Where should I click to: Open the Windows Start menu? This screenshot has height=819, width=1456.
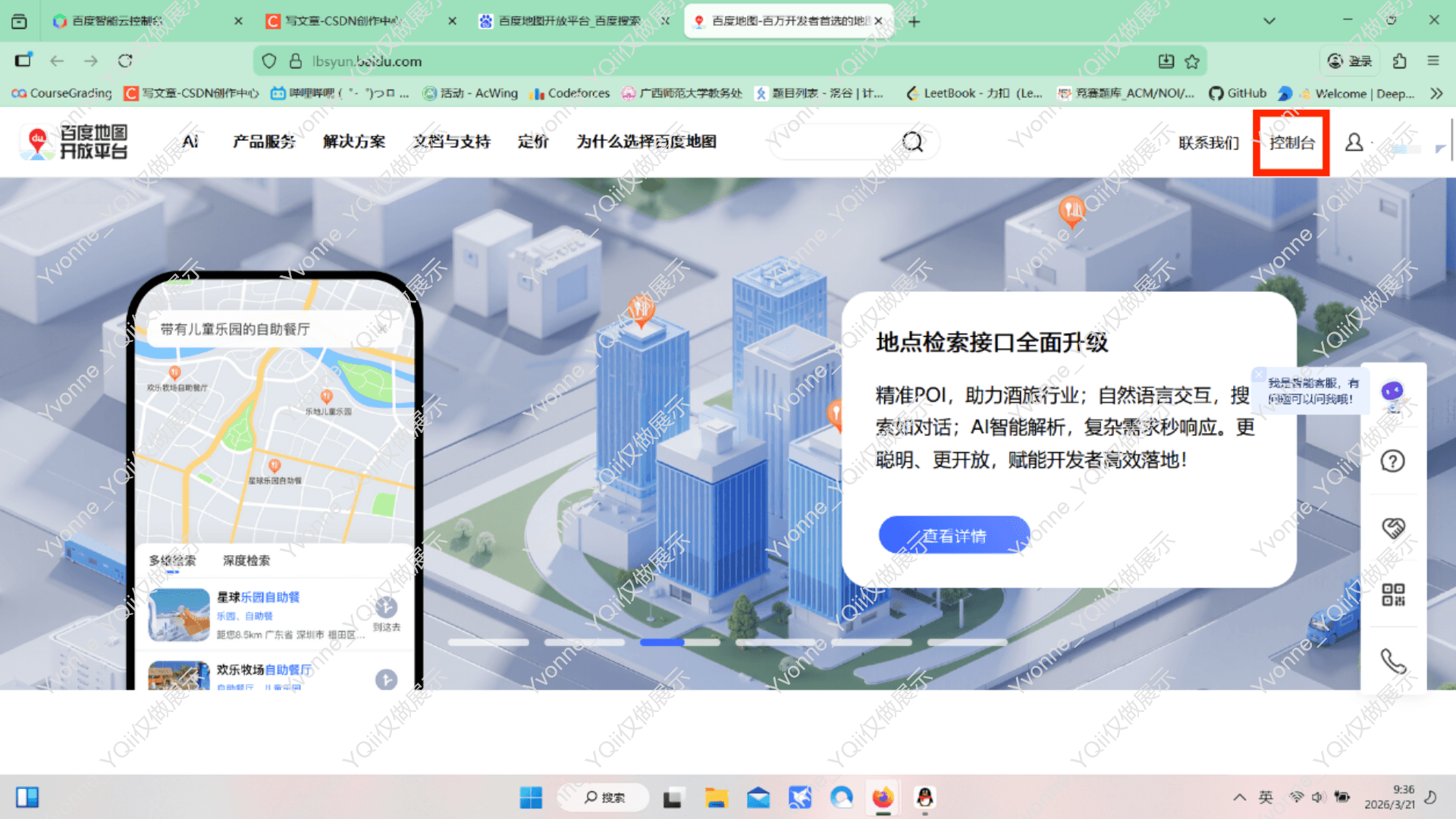pyautogui.click(x=531, y=798)
